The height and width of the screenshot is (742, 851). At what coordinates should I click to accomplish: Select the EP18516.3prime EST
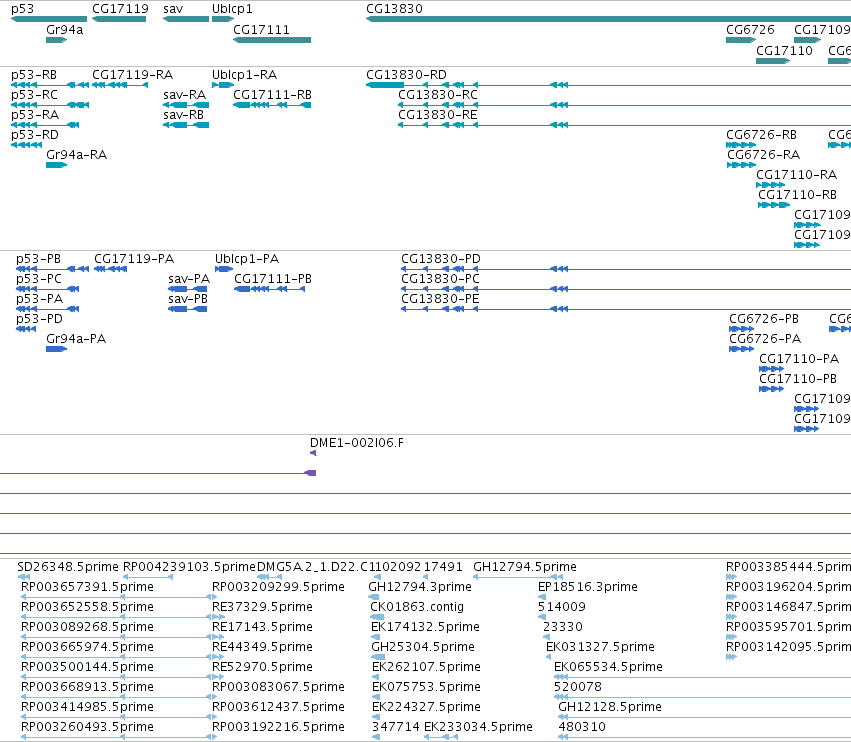542,597
